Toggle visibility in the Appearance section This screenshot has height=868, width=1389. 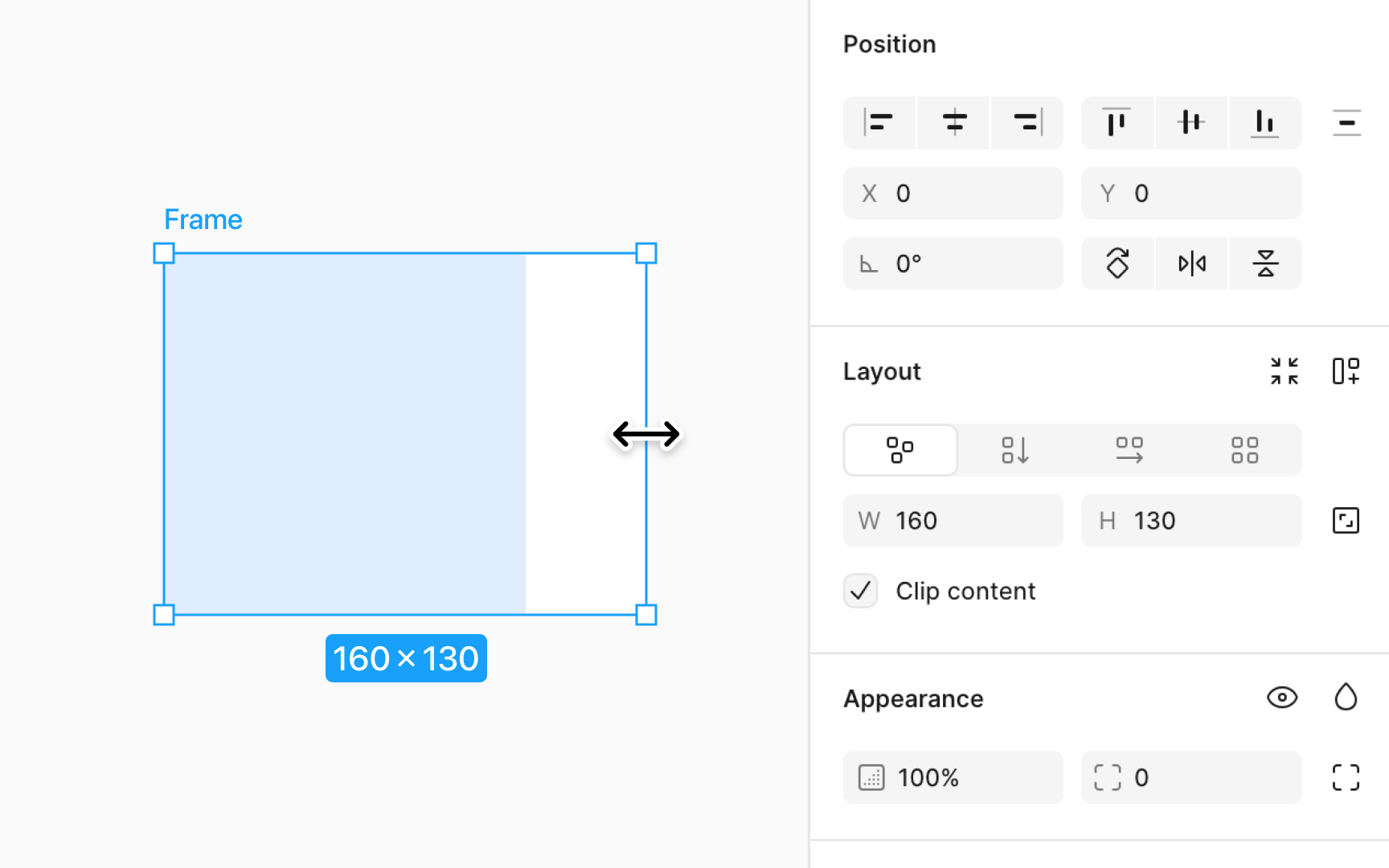(1282, 698)
